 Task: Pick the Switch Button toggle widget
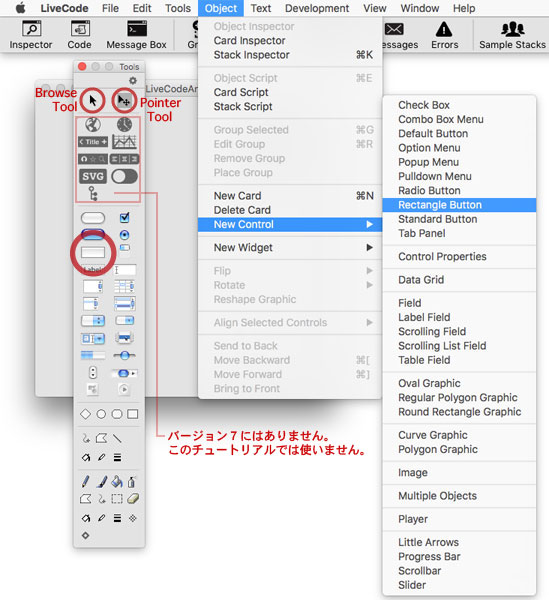(124, 176)
